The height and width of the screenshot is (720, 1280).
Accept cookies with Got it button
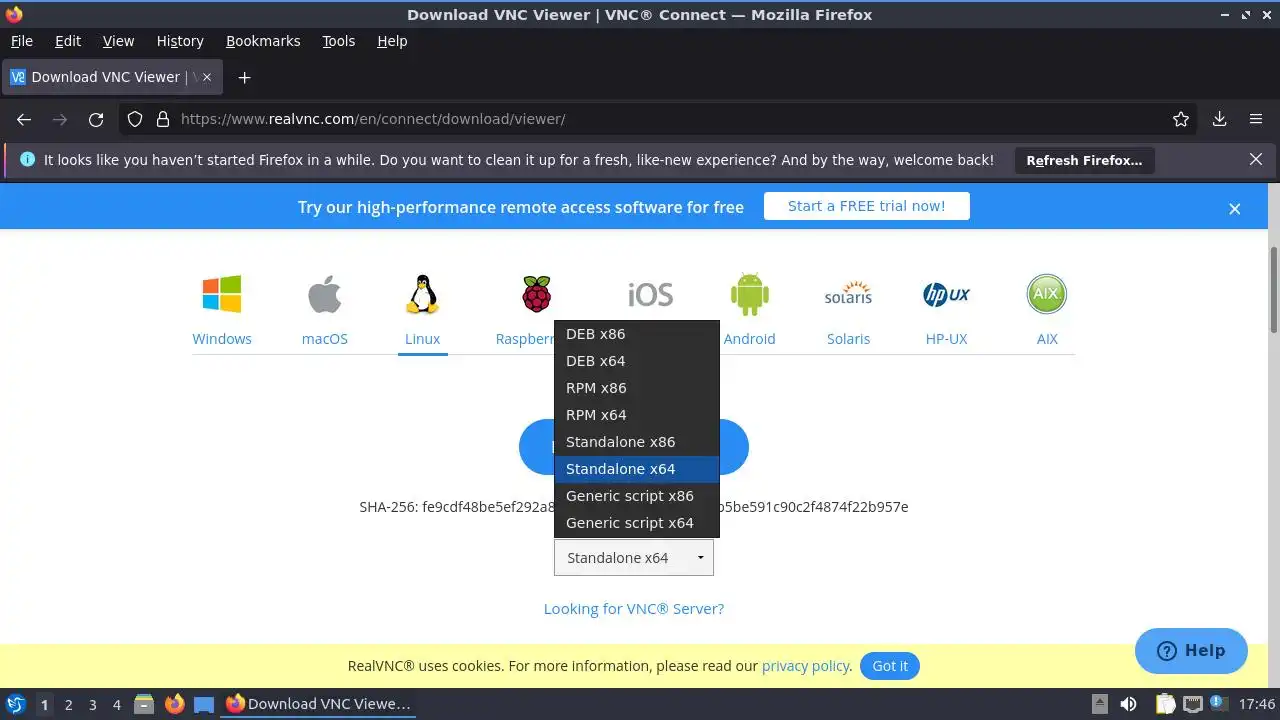click(890, 666)
